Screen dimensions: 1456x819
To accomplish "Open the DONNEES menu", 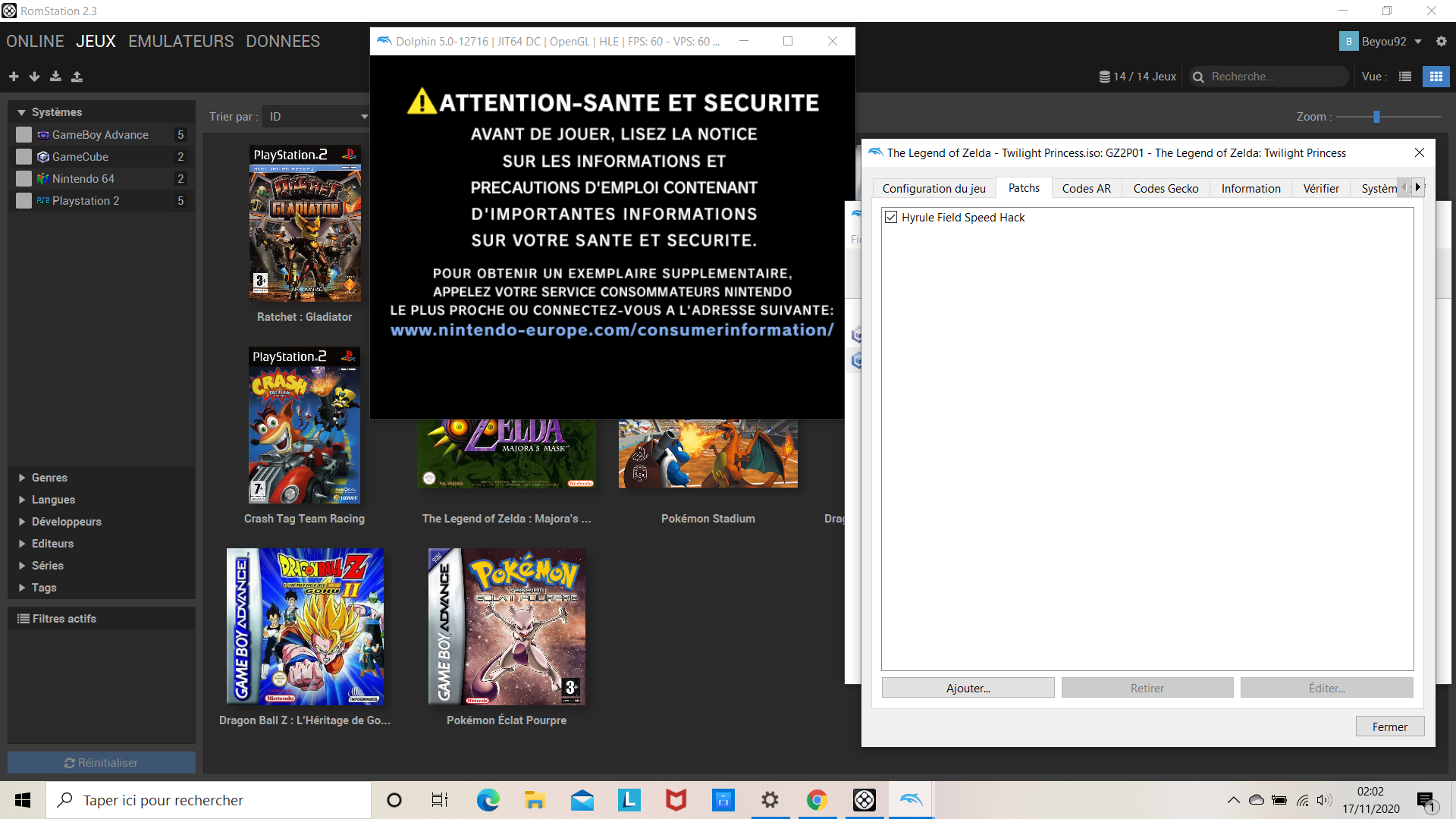I will point(283,41).
